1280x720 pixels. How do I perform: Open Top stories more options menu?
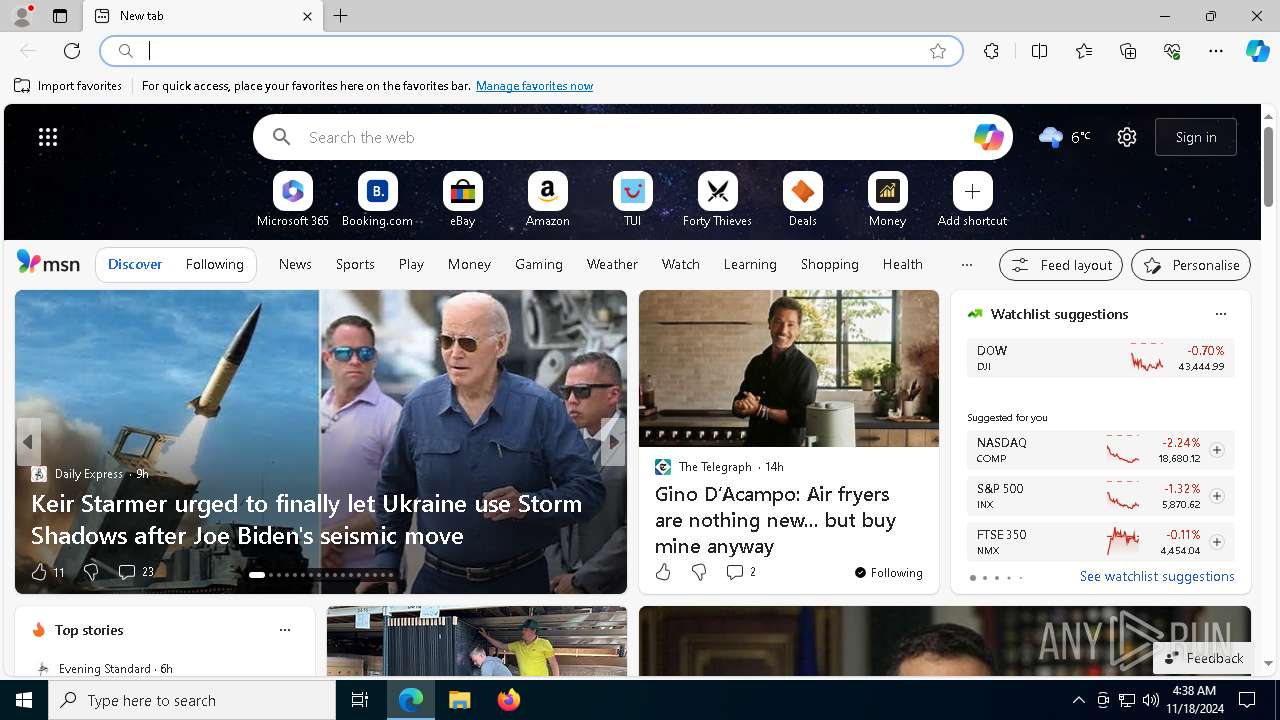coord(285,630)
